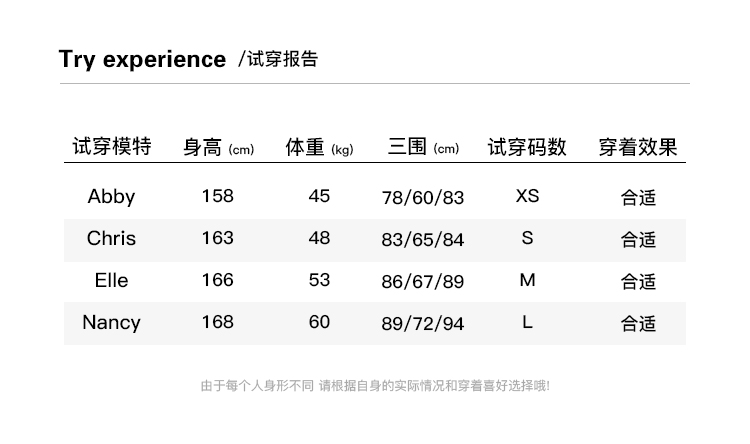Screen dimensions: 750x444
Task: Click Elle's height value 166
Action: 217,280
